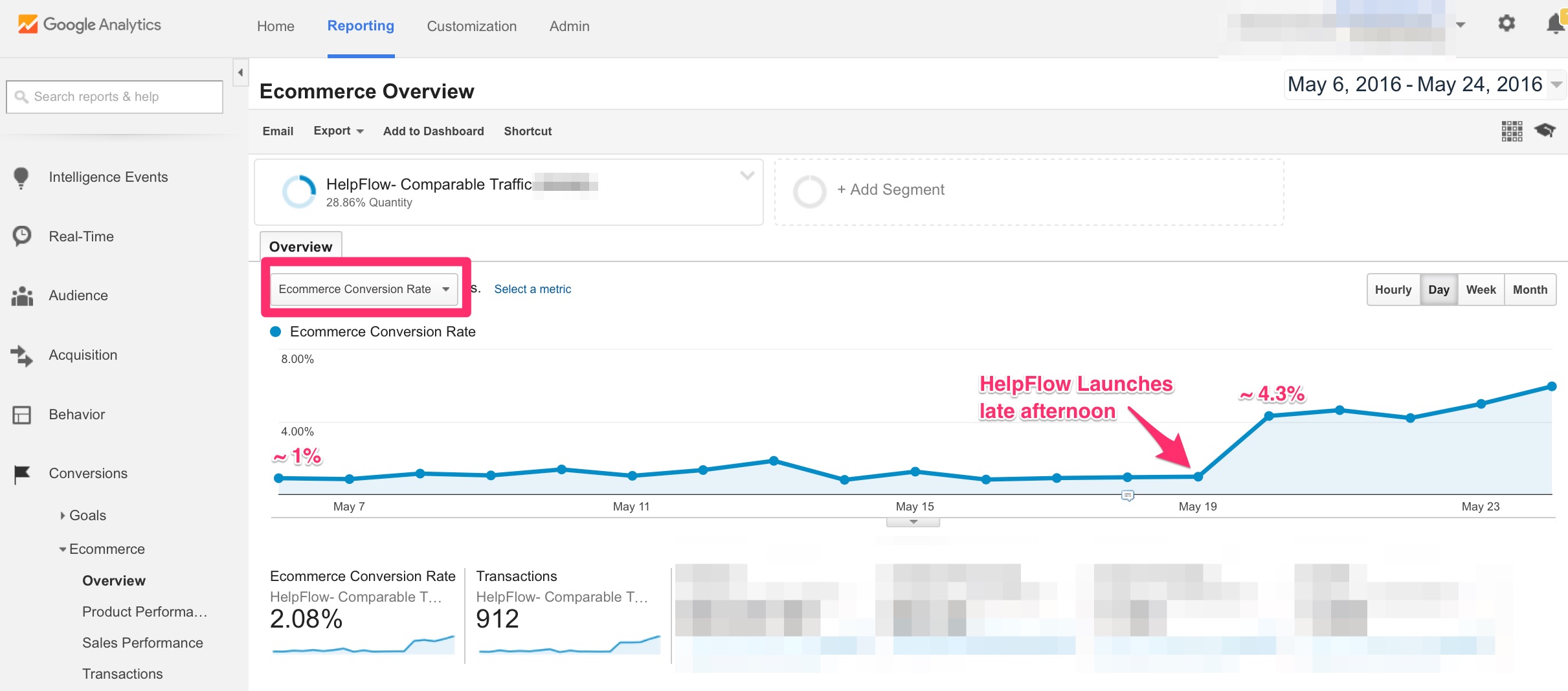Click the Select a metric link
The width and height of the screenshot is (1568, 691).
[x=532, y=289]
